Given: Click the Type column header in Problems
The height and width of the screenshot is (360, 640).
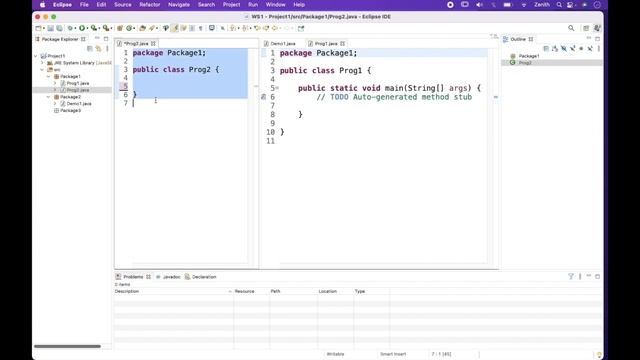Looking at the screenshot, I should (371, 291).
